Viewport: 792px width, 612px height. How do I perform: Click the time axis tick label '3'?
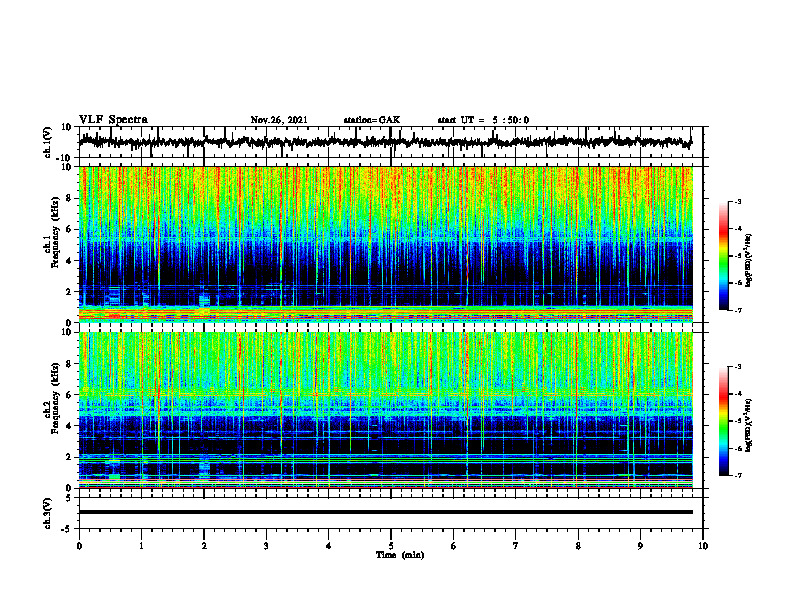pyautogui.click(x=266, y=546)
